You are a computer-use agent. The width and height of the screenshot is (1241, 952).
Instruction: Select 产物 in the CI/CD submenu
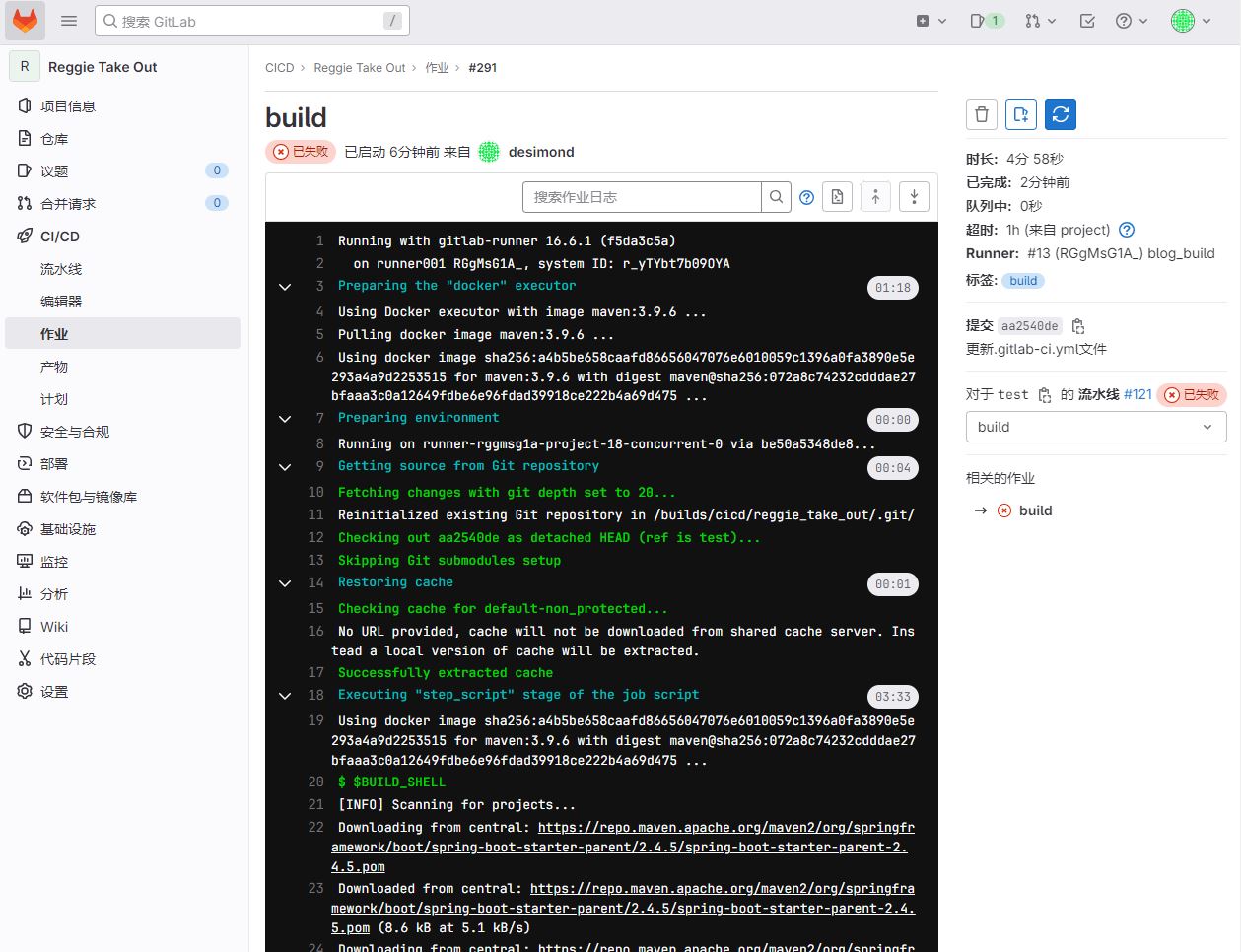(54, 367)
